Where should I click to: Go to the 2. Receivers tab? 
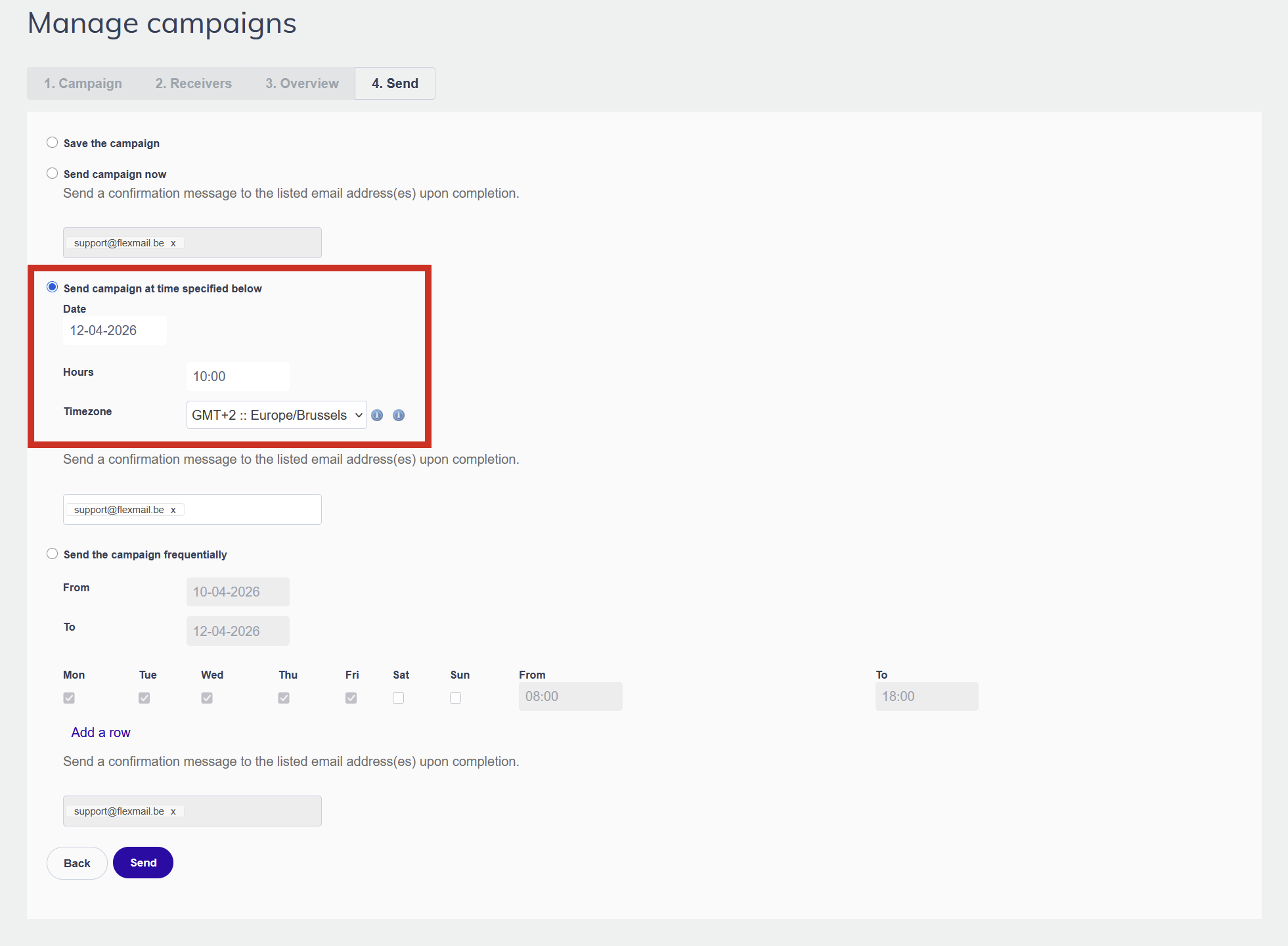(x=193, y=83)
